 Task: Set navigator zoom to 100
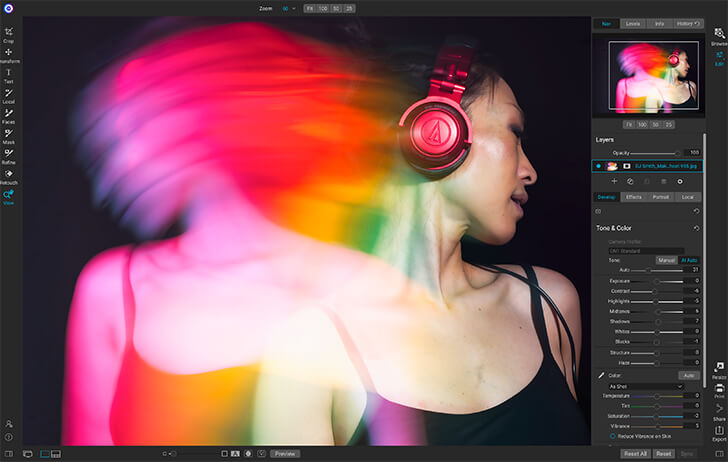(642, 124)
